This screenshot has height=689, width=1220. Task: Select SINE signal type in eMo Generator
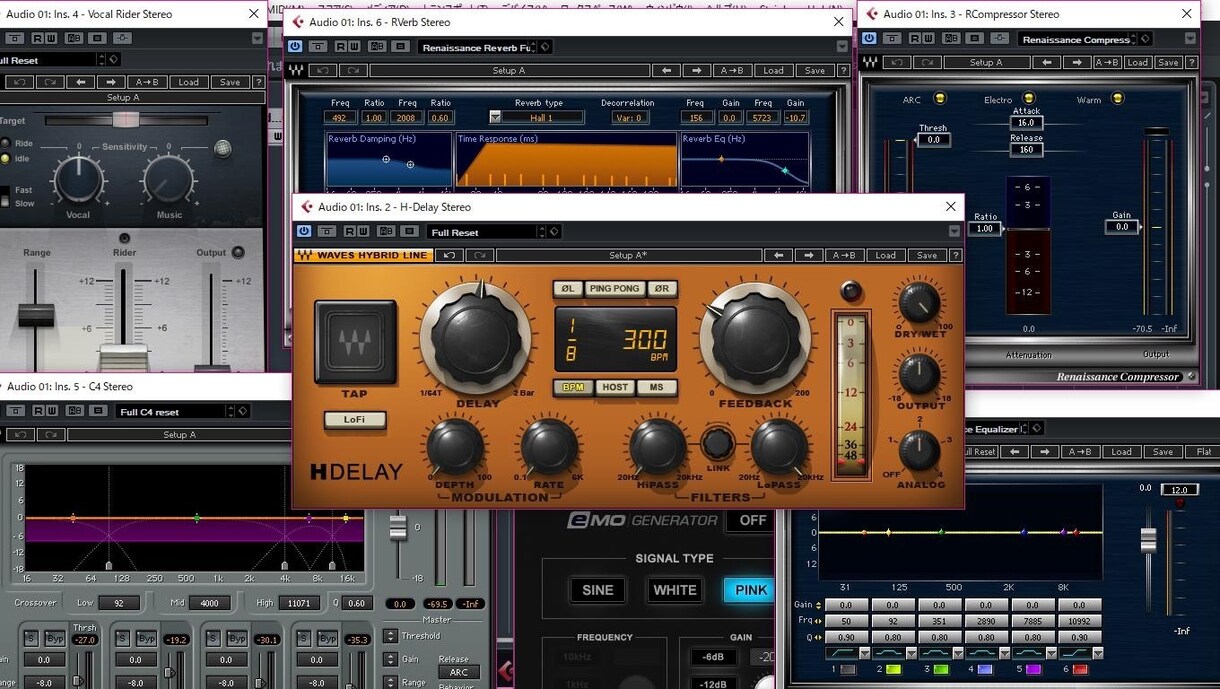click(597, 590)
